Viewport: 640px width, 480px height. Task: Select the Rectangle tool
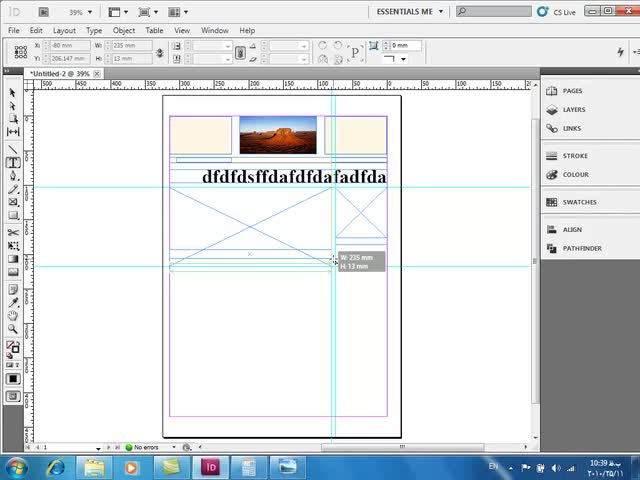(13, 215)
